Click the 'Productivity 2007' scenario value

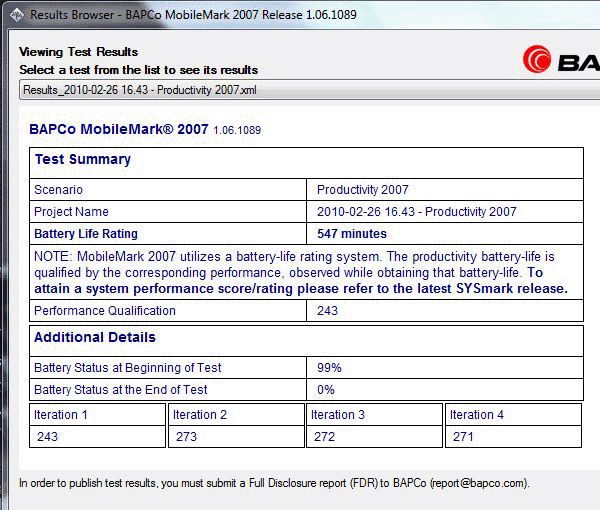[x=363, y=190]
